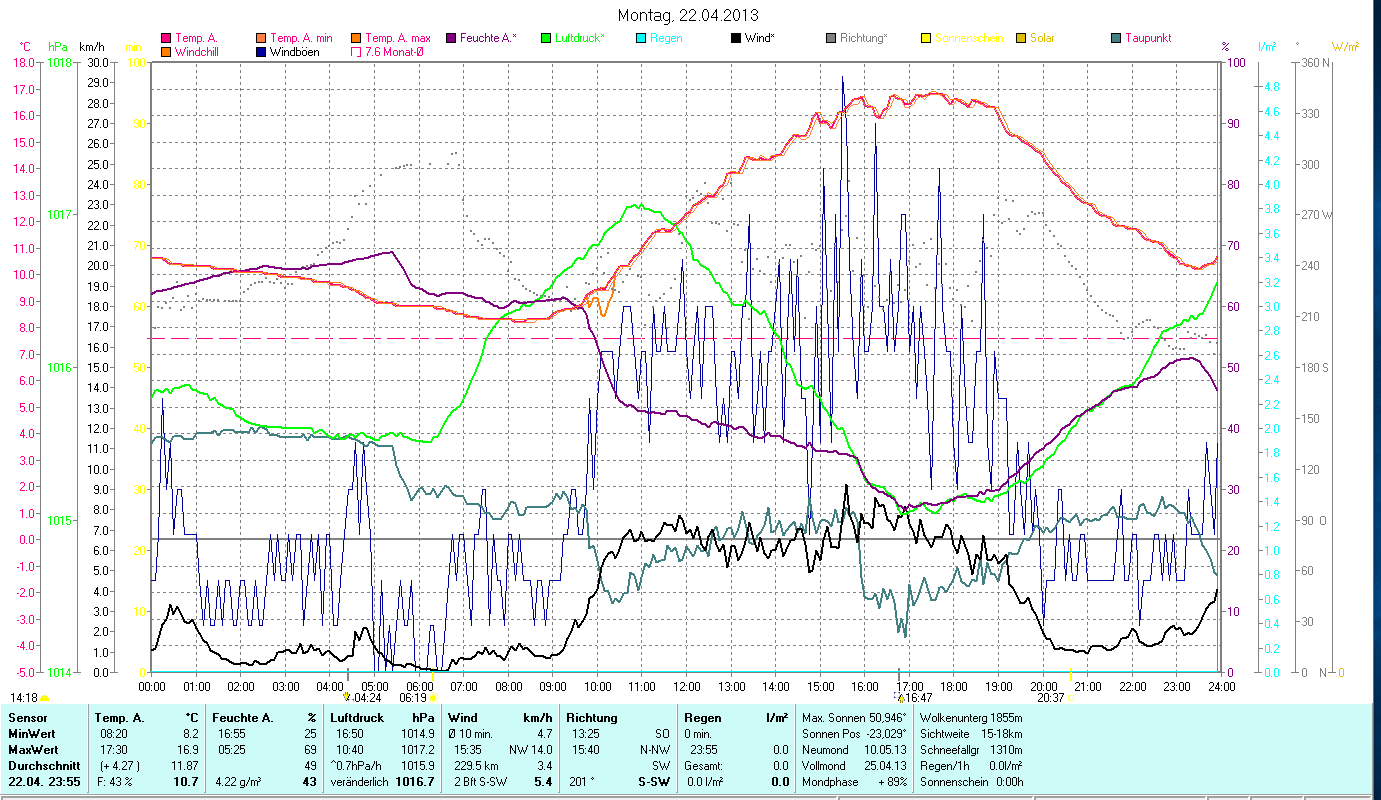Image resolution: width=1381 pixels, height=800 pixels.
Task: Click the green hPa axis unit label
Action: [57, 47]
